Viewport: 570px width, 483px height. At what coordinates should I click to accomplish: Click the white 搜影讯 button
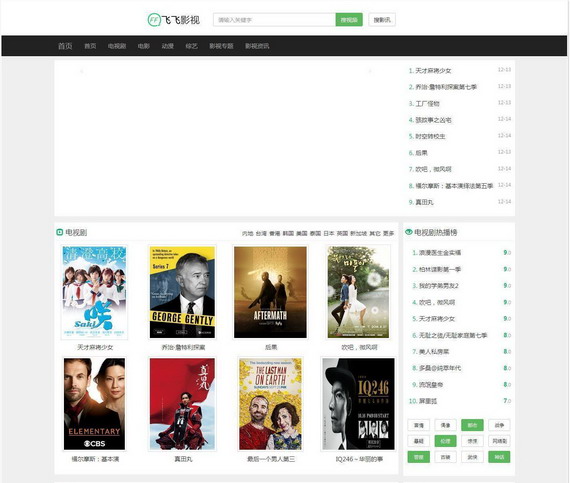[382, 20]
